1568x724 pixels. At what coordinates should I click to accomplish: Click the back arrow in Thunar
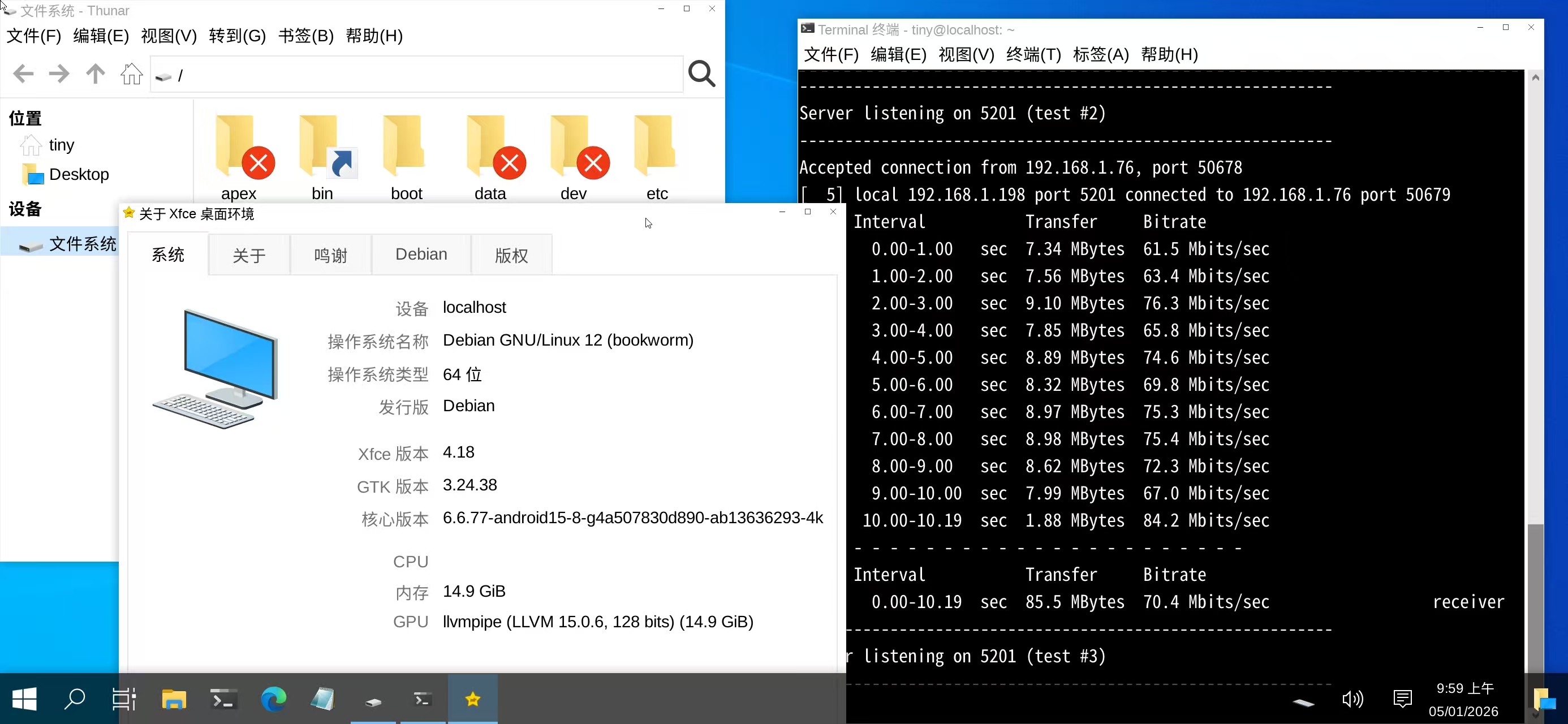23,74
